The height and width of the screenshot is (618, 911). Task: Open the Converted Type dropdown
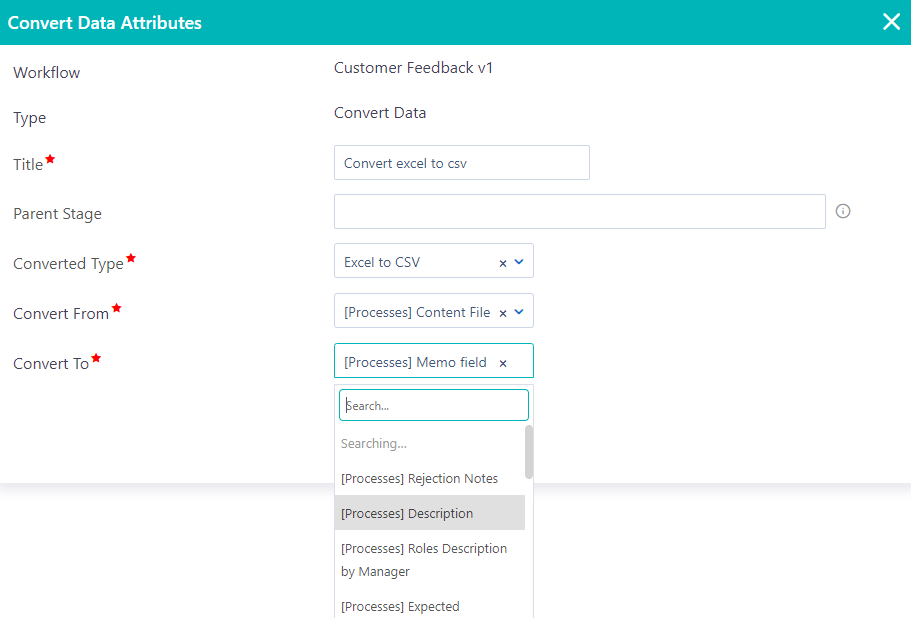click(x=518, y=260)
